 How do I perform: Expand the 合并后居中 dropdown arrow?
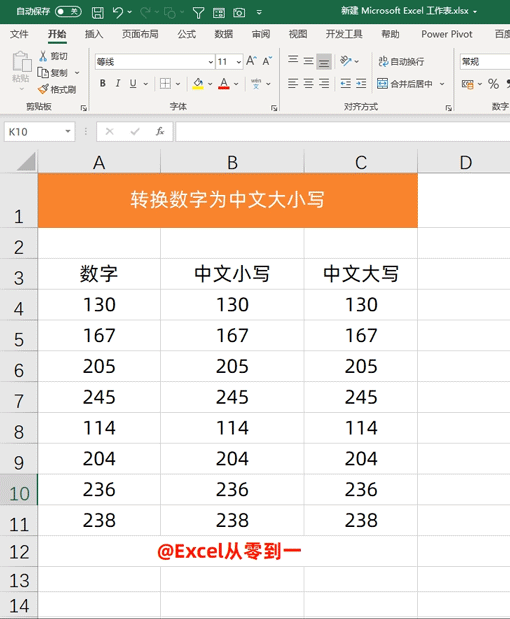pos(442,84)
